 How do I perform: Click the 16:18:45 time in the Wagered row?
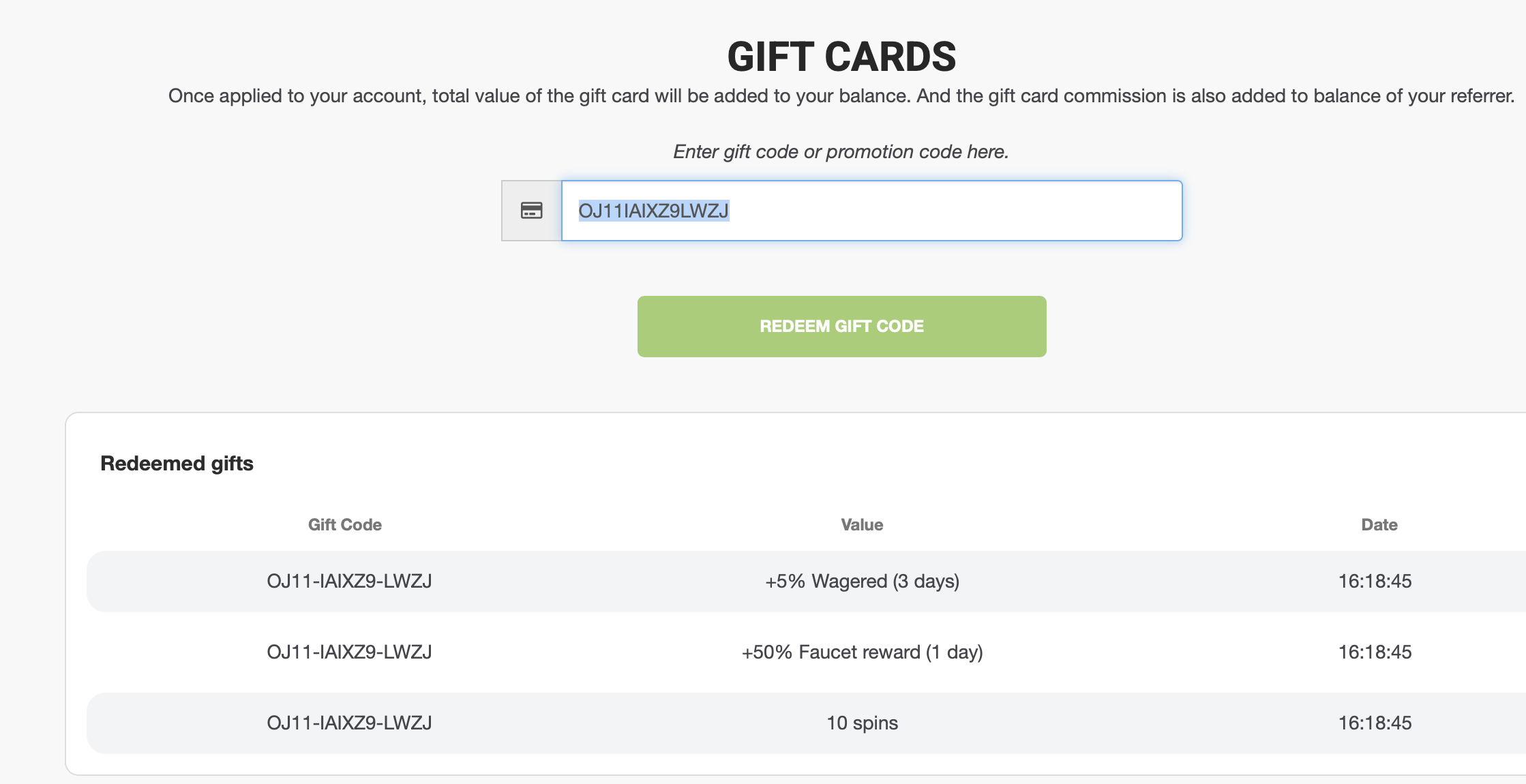pos(1375,582)
